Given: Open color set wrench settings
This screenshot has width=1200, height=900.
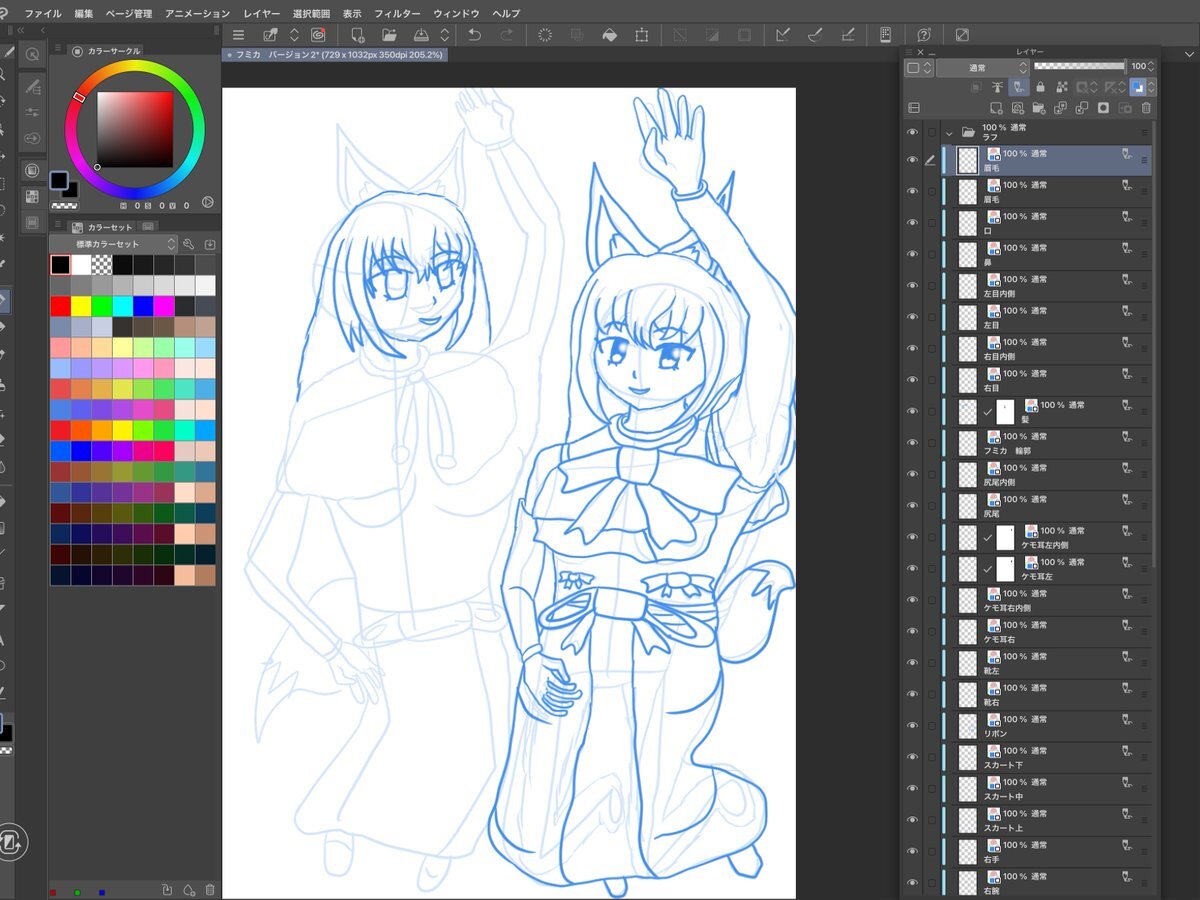Looking at the screenshot, I should point(188,244).
